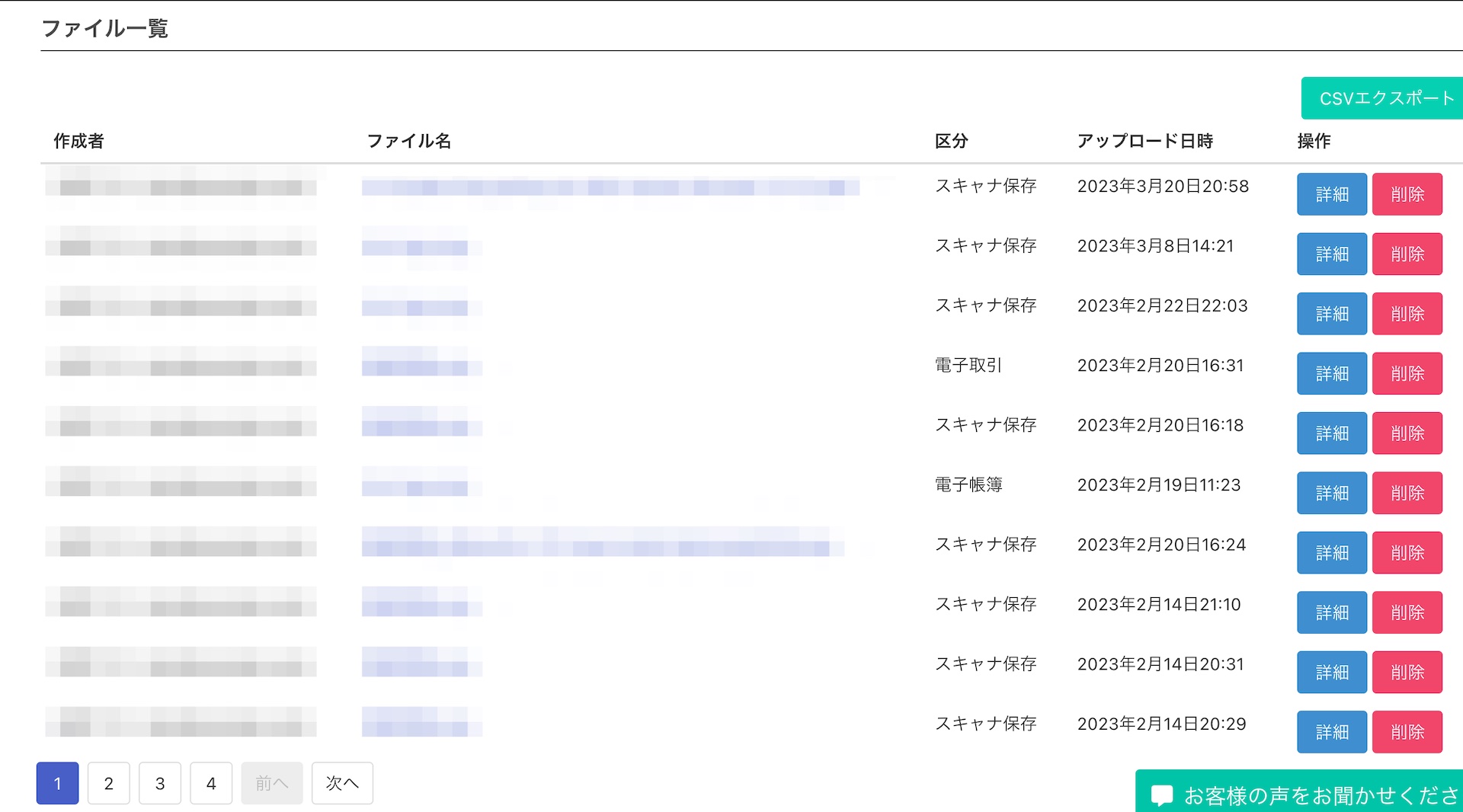Click 削除 on the 2023年2月14日20:31 row
The image size is (1463, 812).
pyautogui.click(x=1407, y=673)
